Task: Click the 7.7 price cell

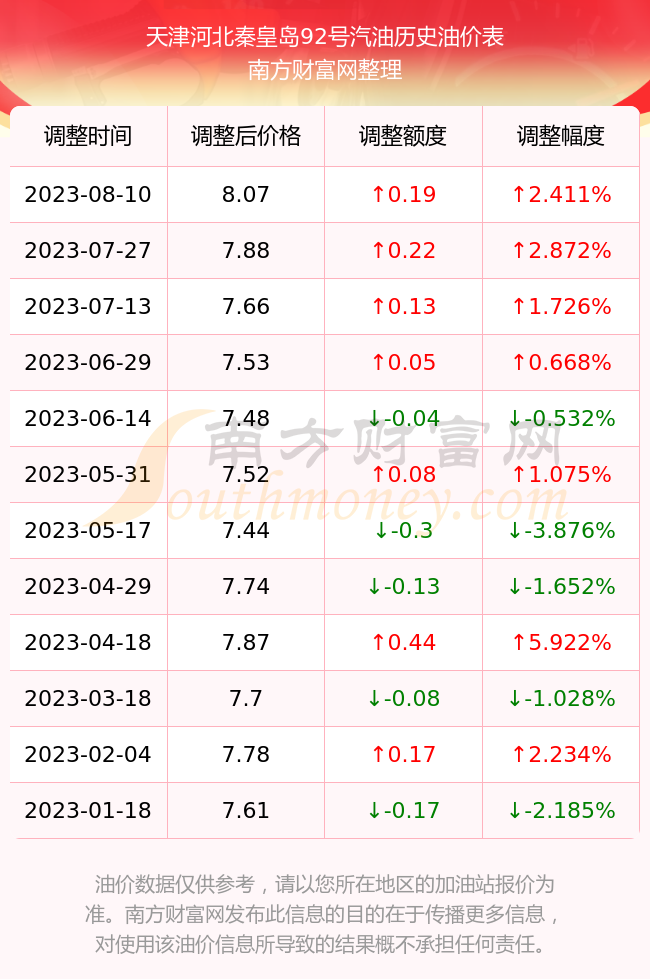Action: click(246, 698)
